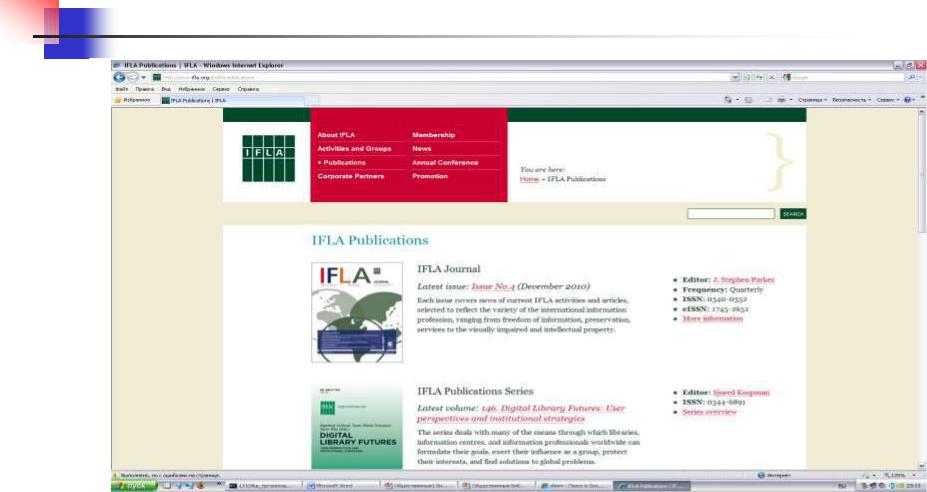Click the search magnifier icon in browser toolbar

point(912,77)
